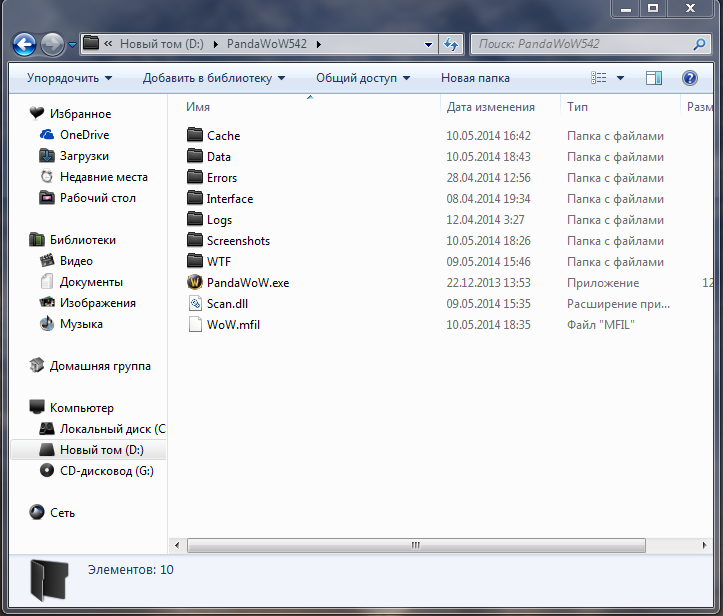Open Видео library
This screenshot has height=616, width=723.
tap(76, 261)
